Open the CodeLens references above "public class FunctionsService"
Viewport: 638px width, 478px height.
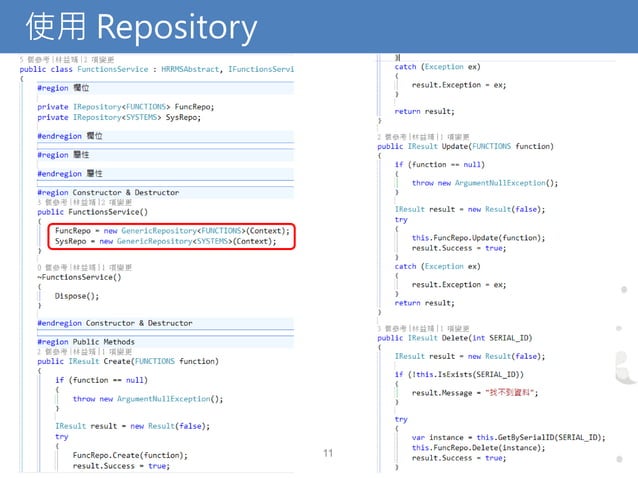coord(67,60)
